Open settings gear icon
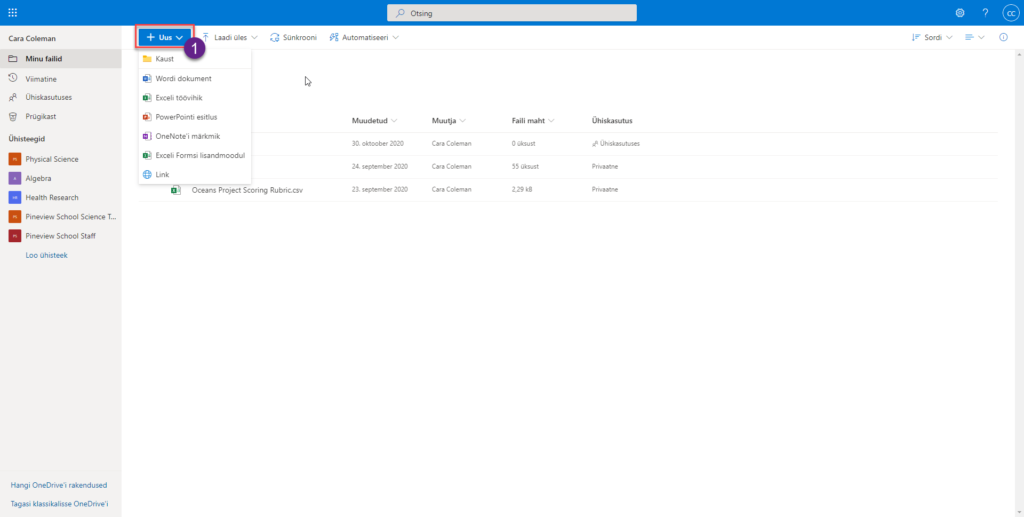Viewport: 1024px width, 517px height. coord(960,12)
